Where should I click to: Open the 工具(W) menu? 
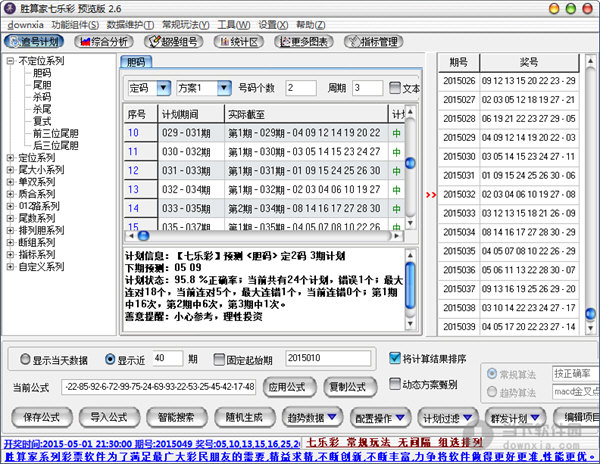pyautogui.click(x=234, y=25)
